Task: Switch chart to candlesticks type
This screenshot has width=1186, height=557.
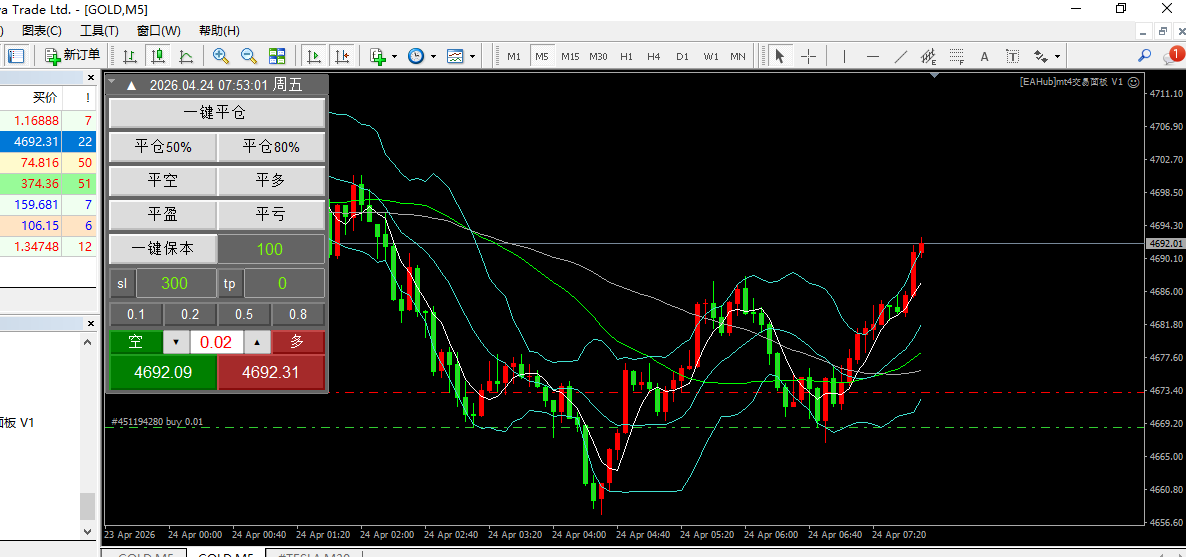Action: (158, 55)
